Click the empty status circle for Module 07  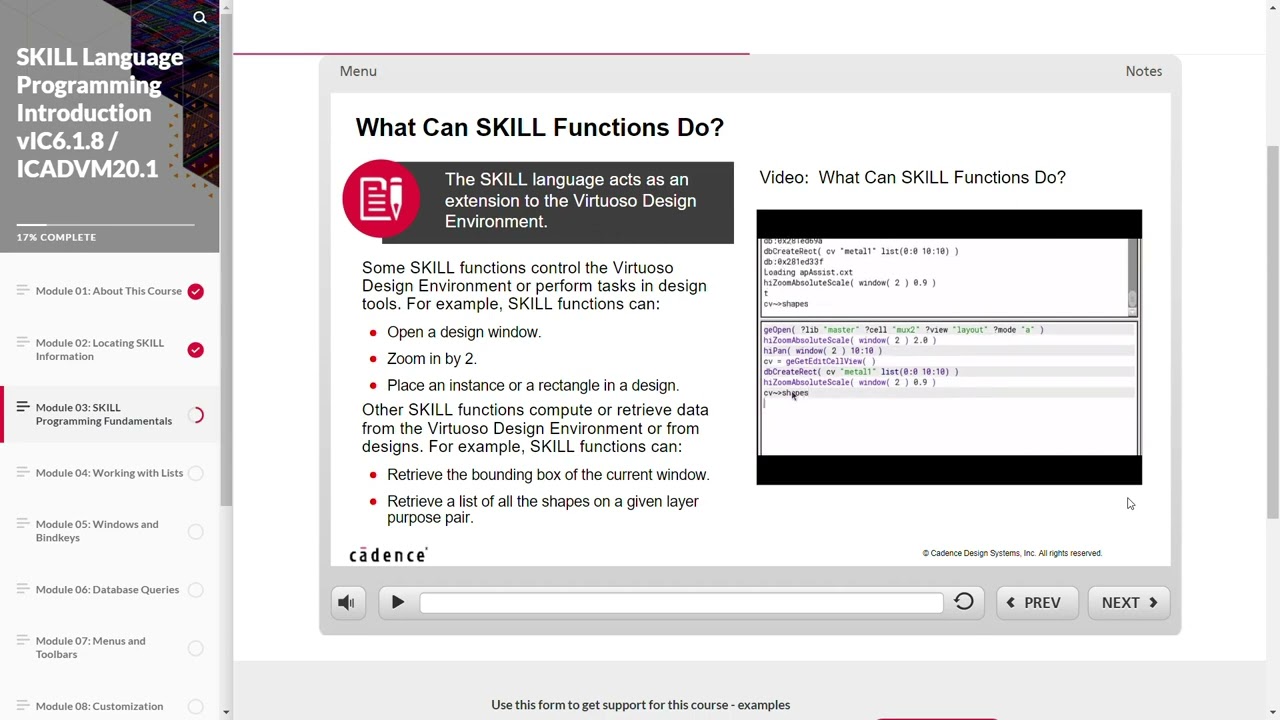pos(196,648)
